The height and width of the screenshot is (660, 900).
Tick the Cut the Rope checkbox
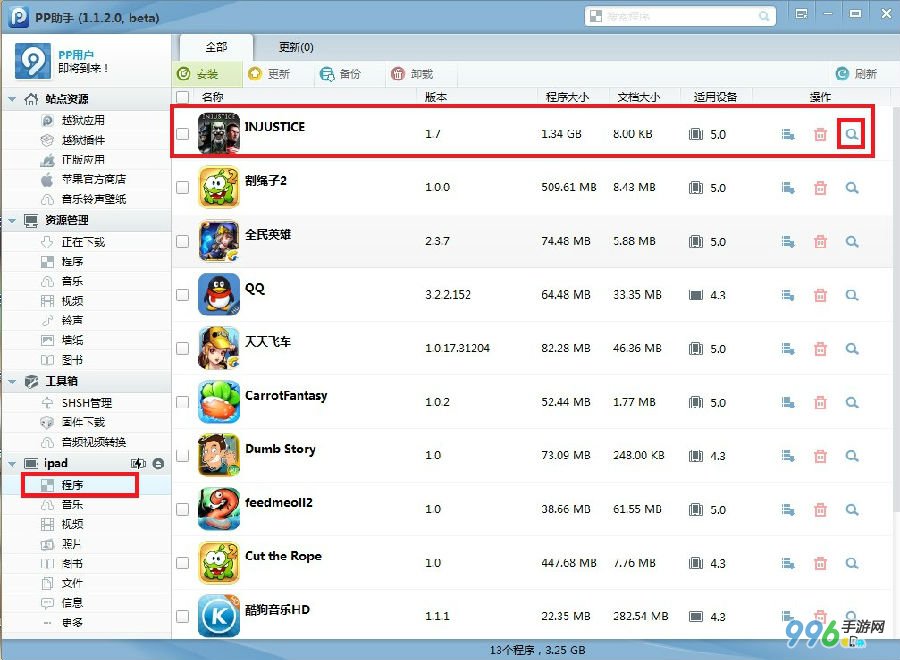pos(183,562)
